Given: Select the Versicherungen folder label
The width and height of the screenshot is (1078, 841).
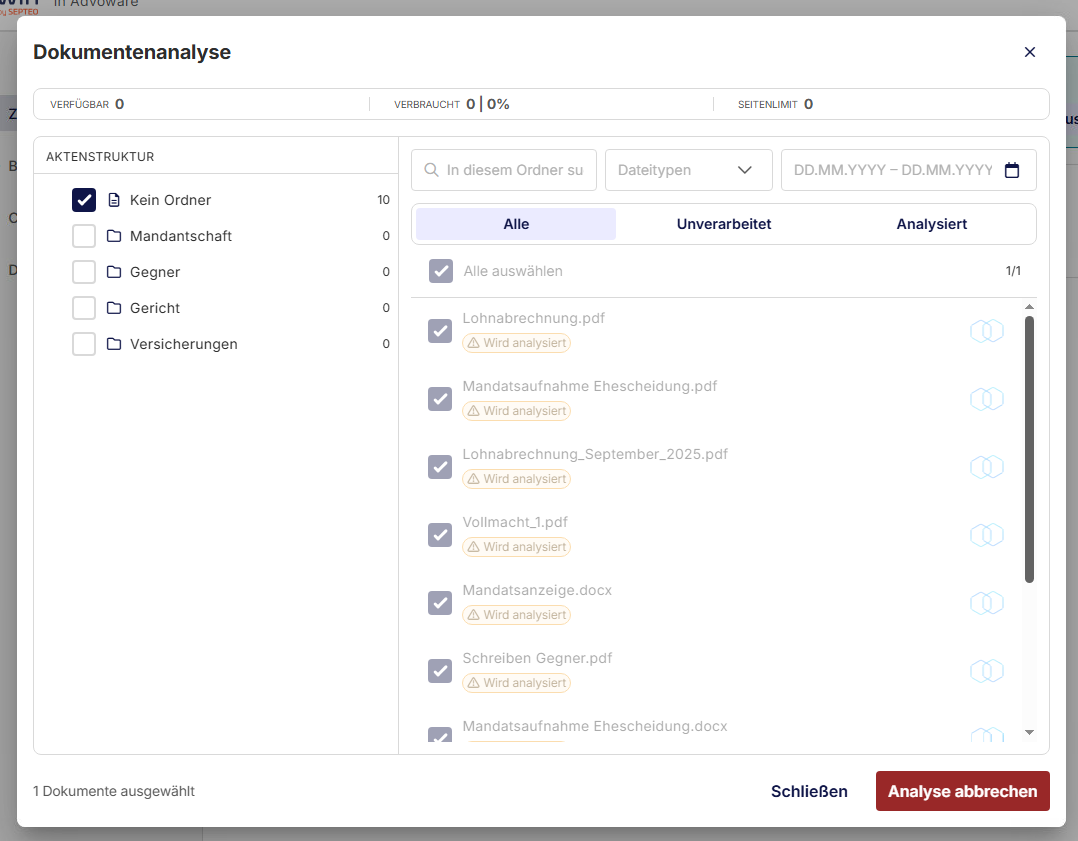Looking at the screenshot, I should click(x=184, y=344).
